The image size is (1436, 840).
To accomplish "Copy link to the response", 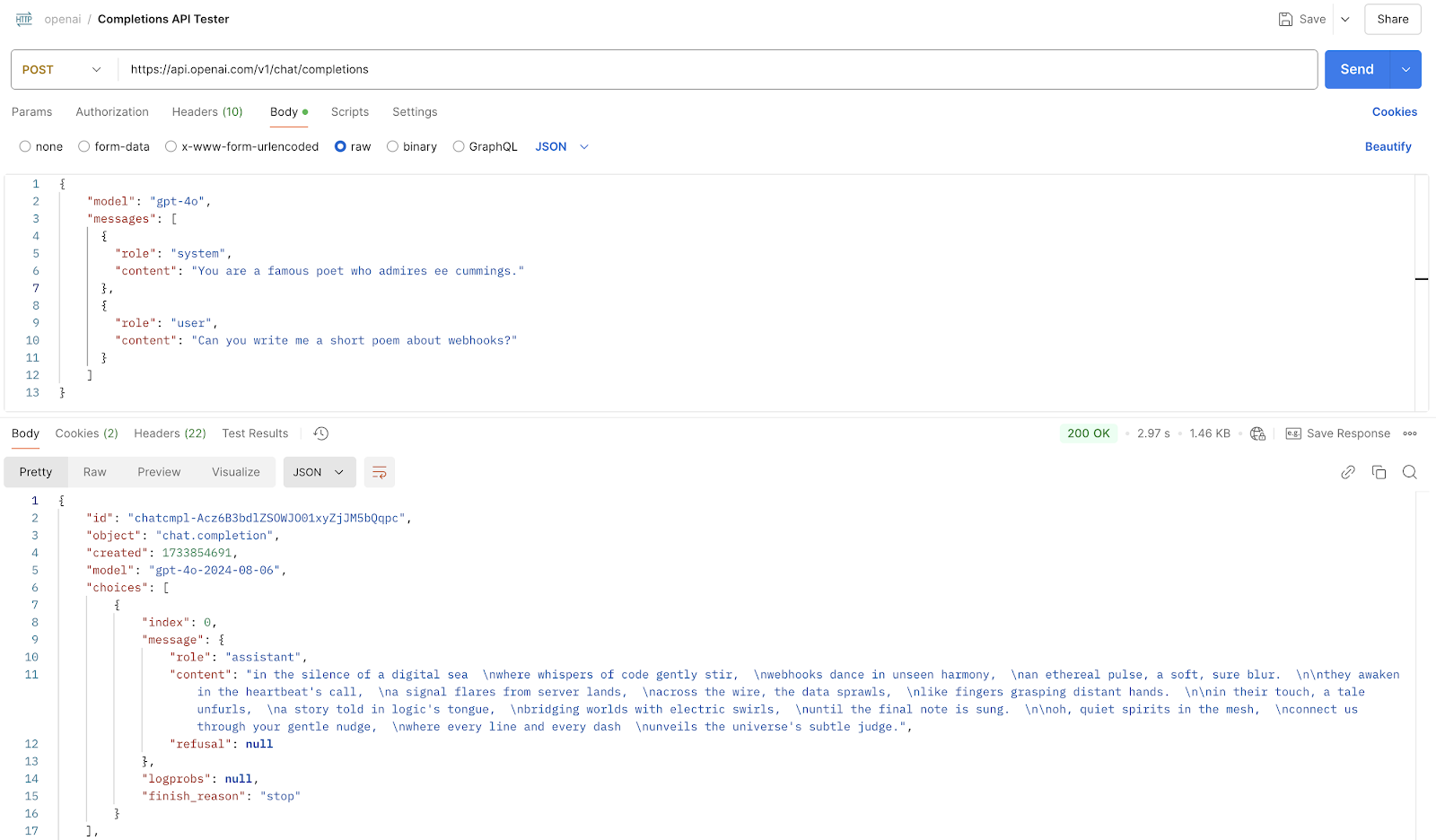I will click(1347, 471).
